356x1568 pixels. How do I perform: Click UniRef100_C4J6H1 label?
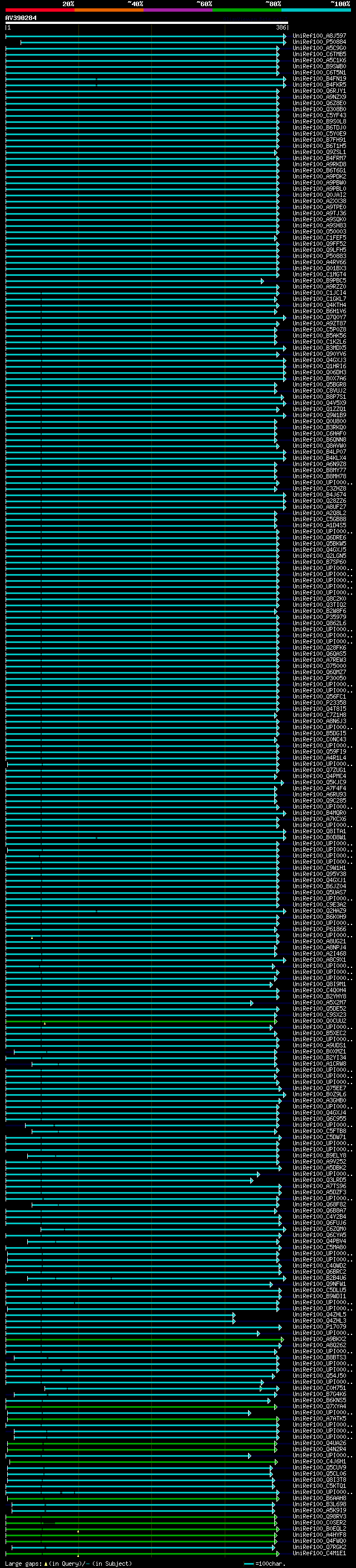tap(319, 1461)
